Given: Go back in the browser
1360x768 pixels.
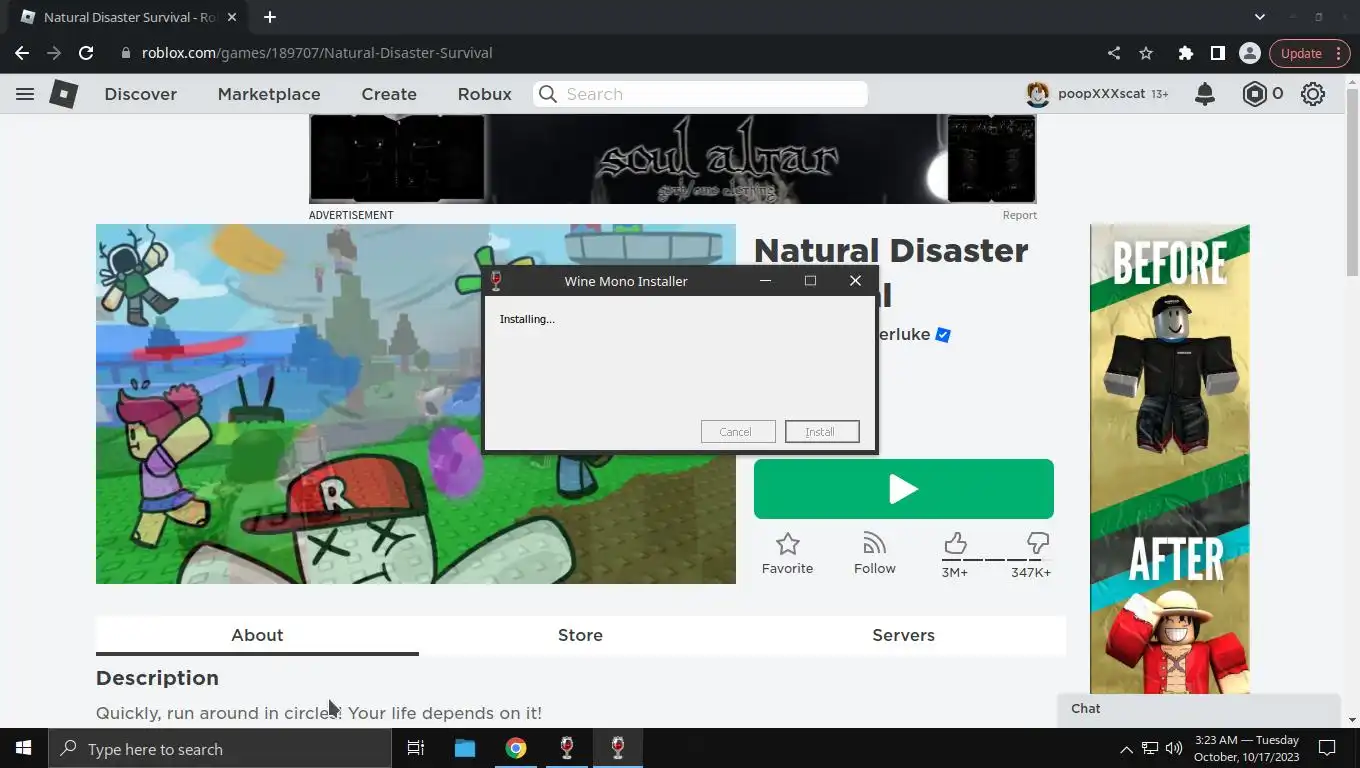Looking at the screenshot, I should [x=22, y=53].
